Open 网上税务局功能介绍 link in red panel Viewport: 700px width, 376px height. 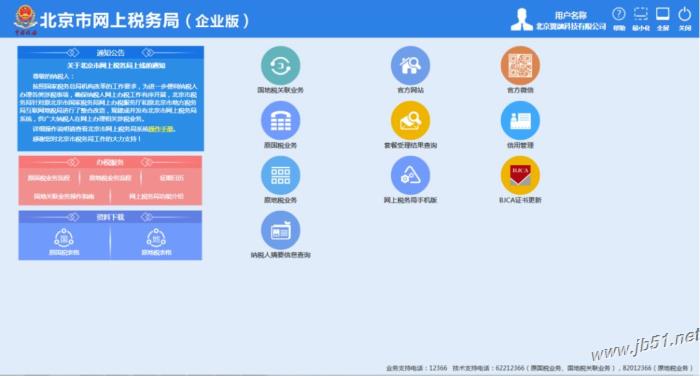click(156, 196)
